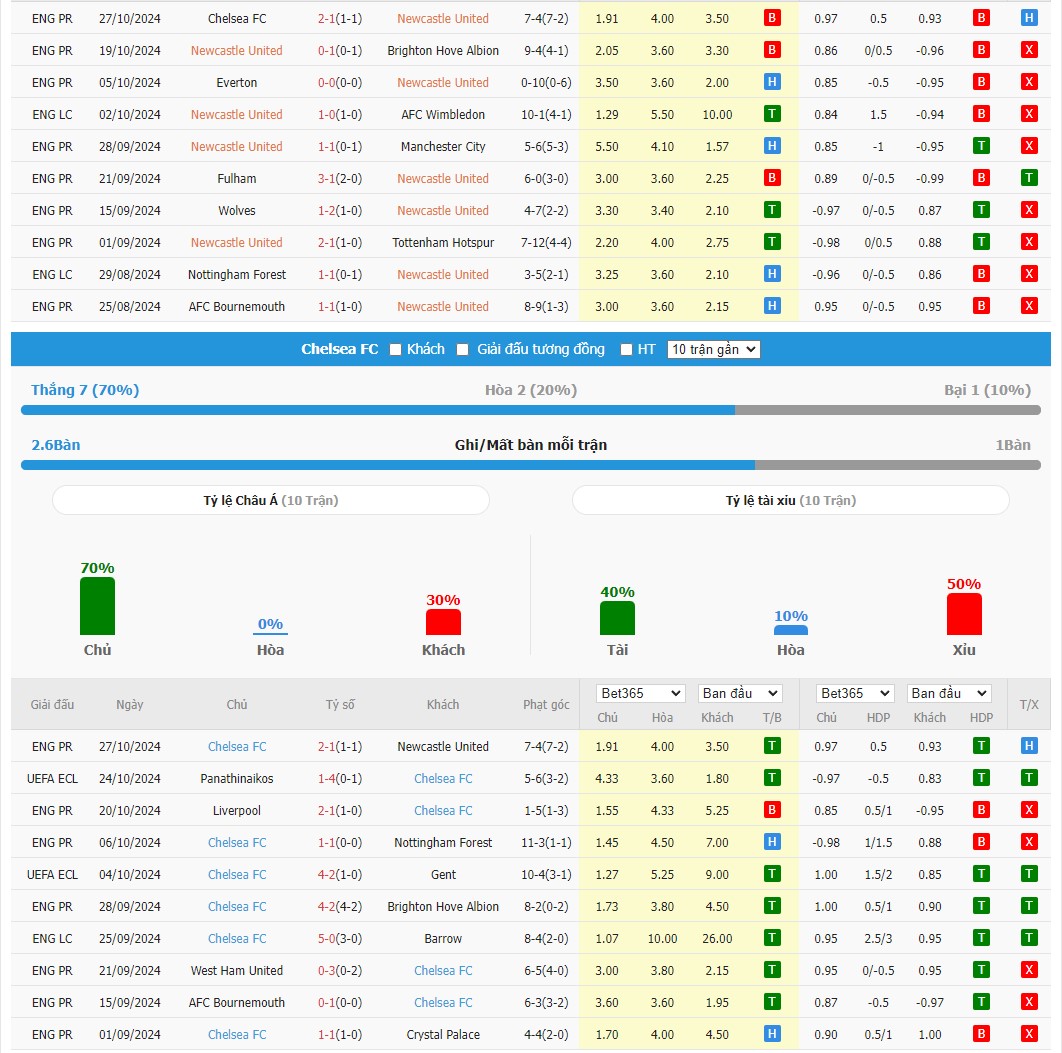1062x1053 pixels.
Task: Click the Barrow team link
Action: coord(443,939)
